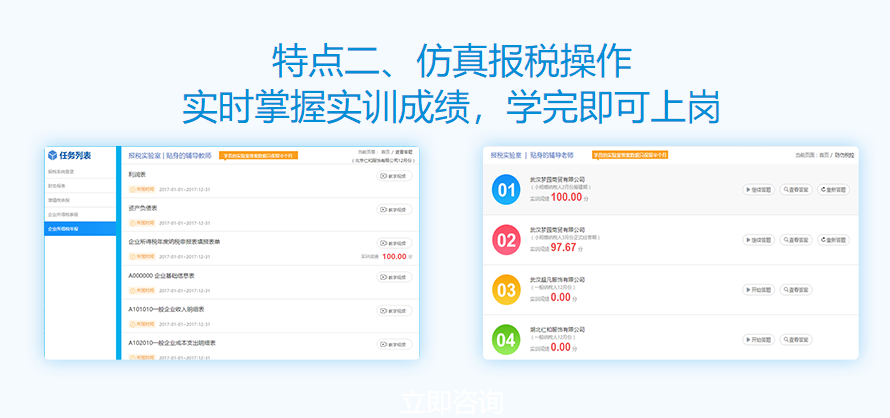Click 重新答题 for company 02

834,240
